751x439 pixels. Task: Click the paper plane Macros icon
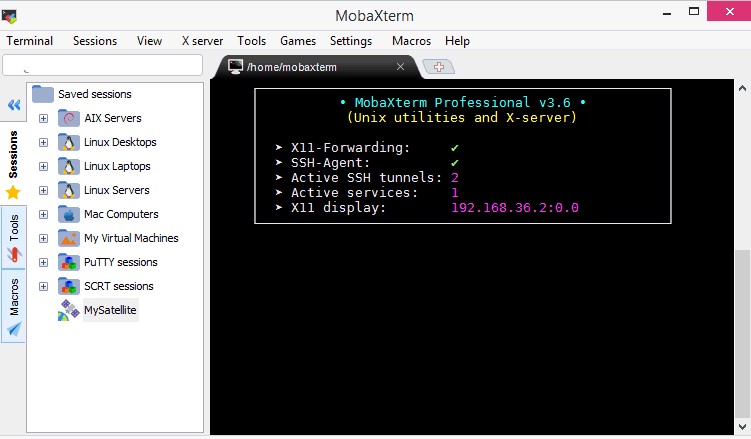coord(14,329)
